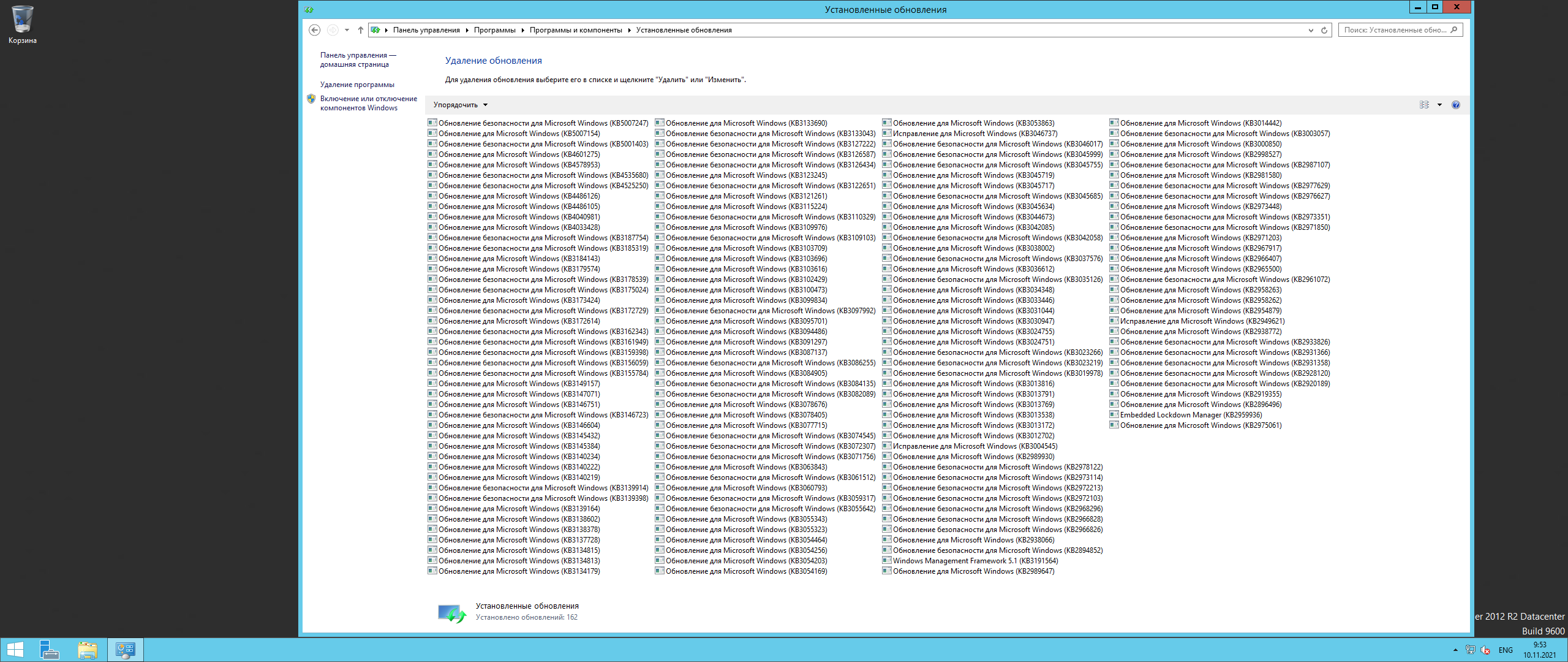Select update KB4578953
This screenshot has width=1568, height=662.
click(514, 165)
